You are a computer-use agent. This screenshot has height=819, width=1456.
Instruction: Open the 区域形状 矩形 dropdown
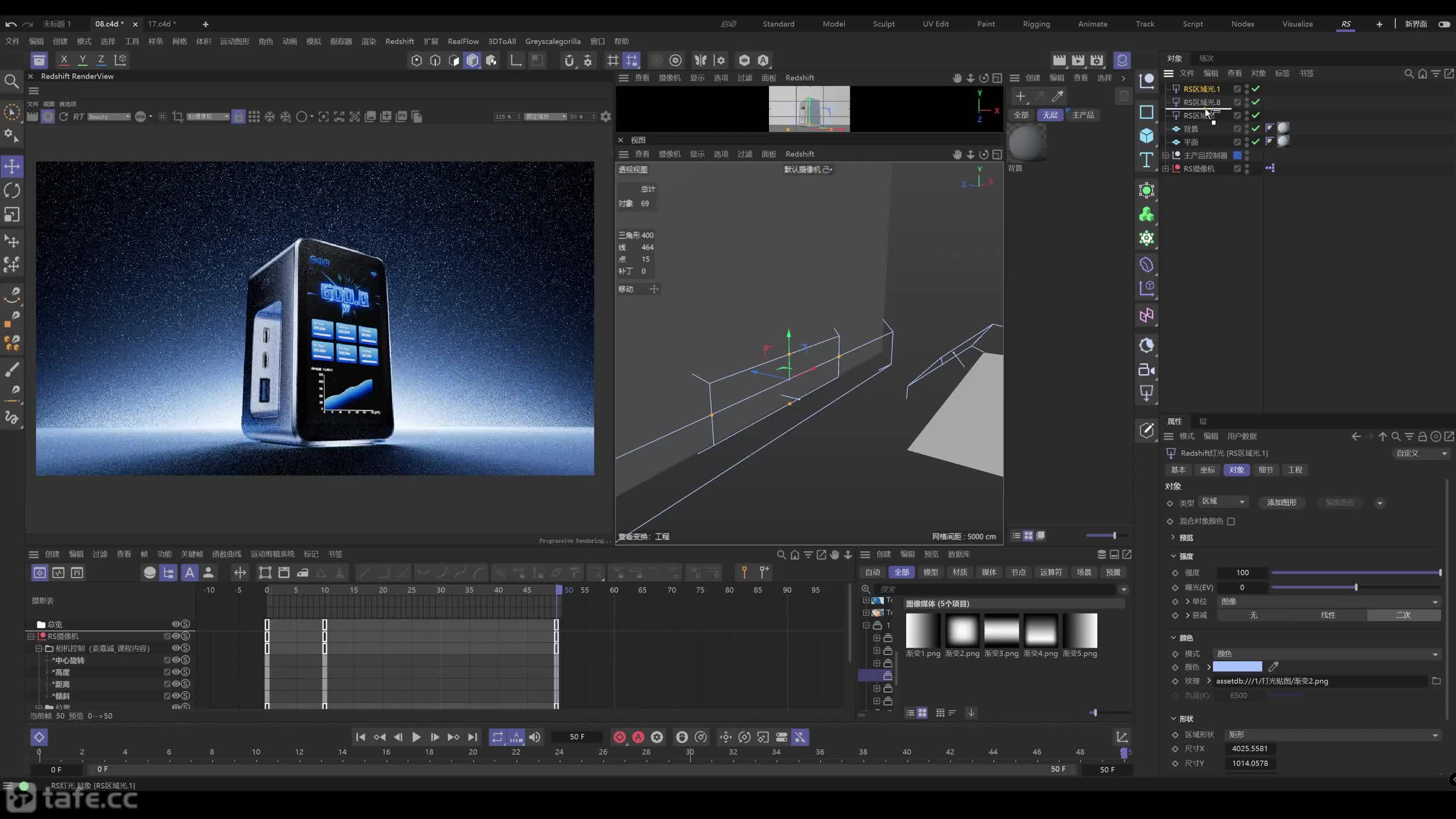[x=1333, y=735]
